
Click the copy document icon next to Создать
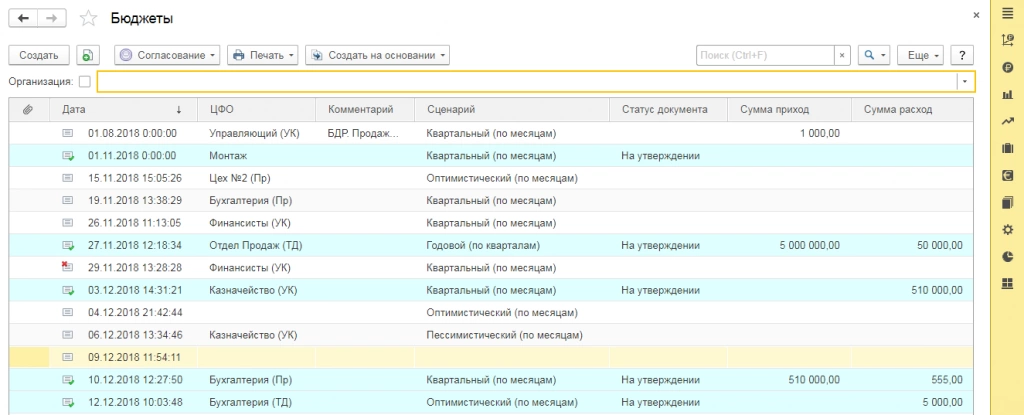coord(88,56)
